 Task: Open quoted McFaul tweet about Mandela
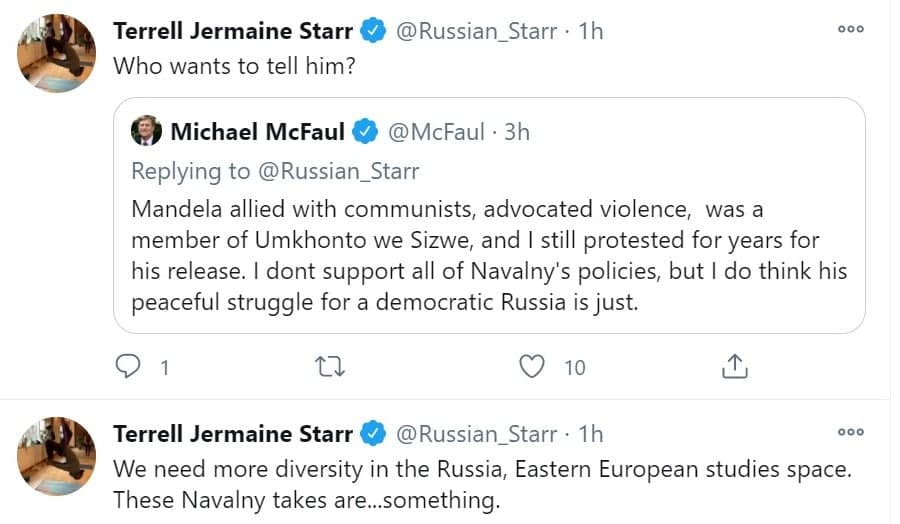click(488, 256)
